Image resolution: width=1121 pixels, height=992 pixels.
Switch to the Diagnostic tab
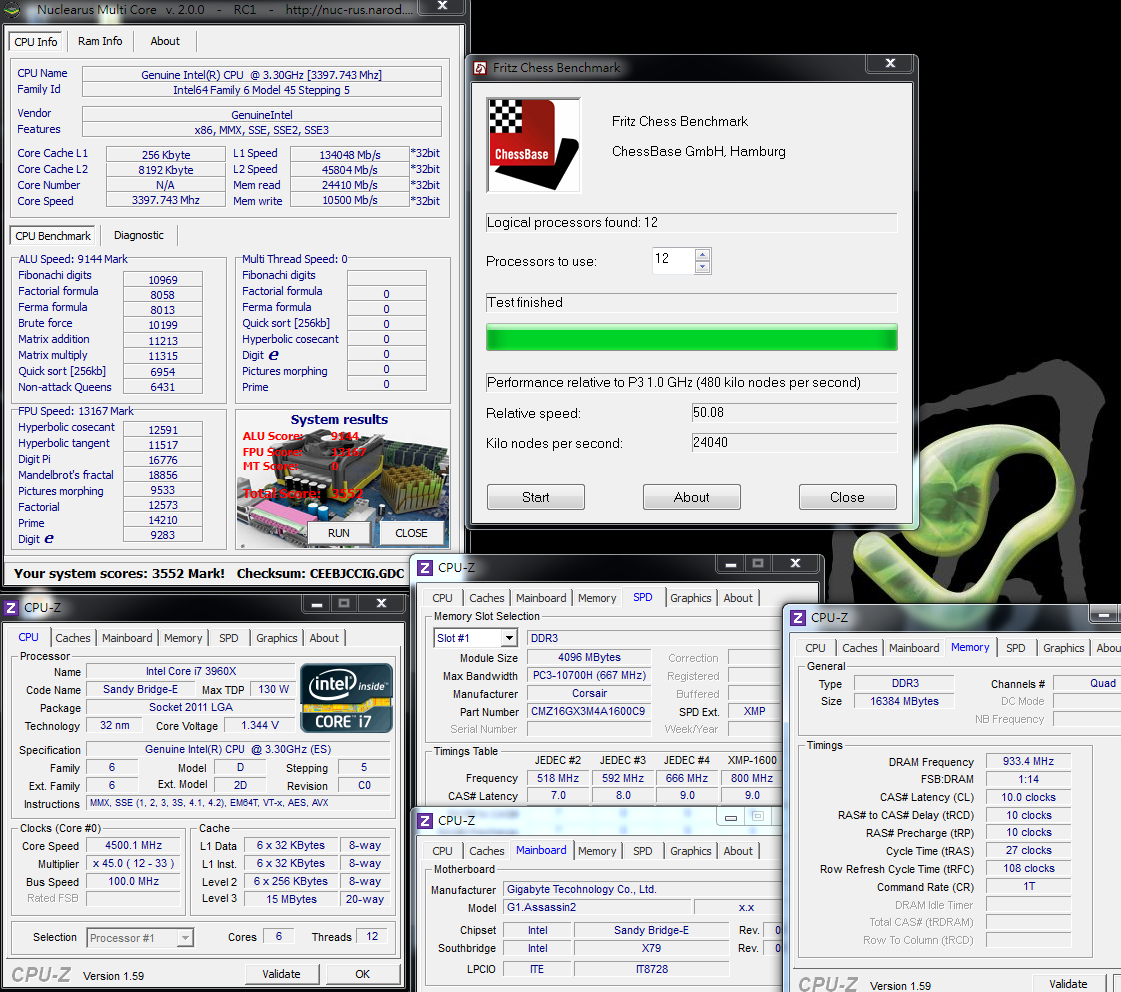tap(139, 235)
